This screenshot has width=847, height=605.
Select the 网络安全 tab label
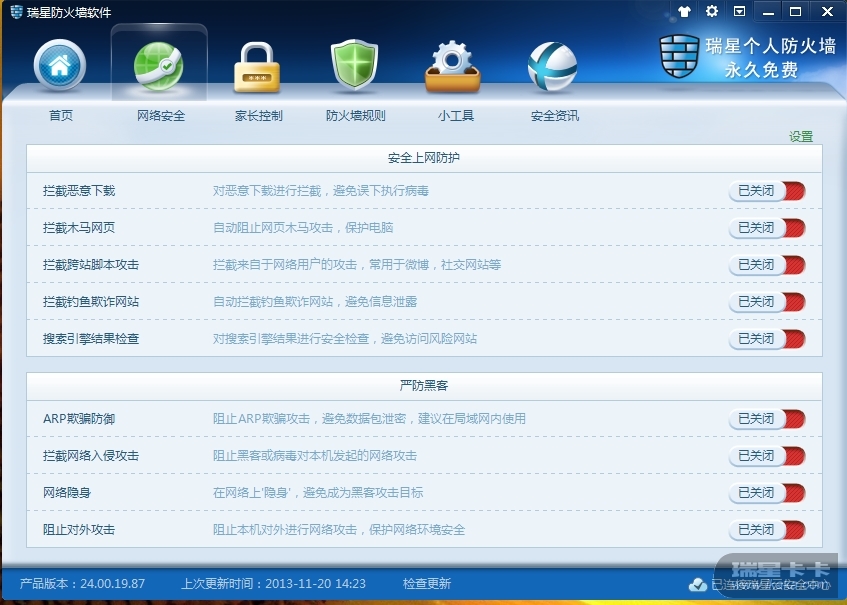coord(160,115)
